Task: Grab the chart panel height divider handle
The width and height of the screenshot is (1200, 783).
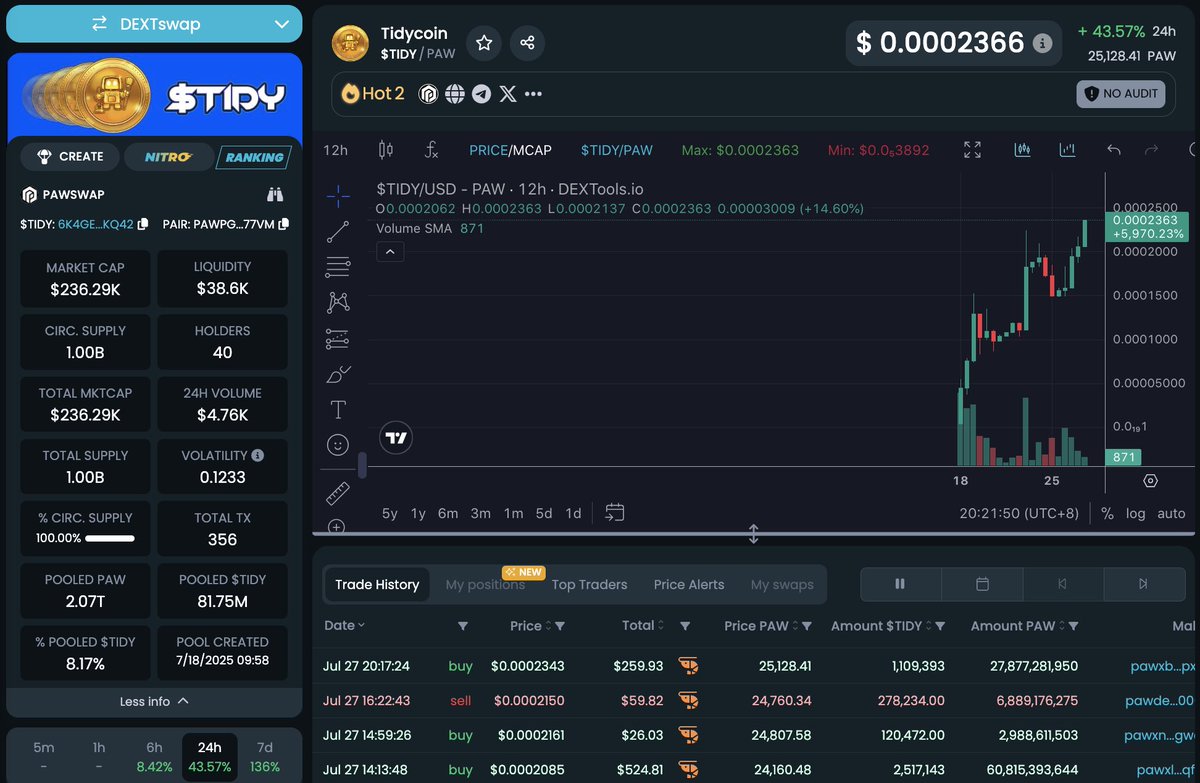Action: [754, 534]
